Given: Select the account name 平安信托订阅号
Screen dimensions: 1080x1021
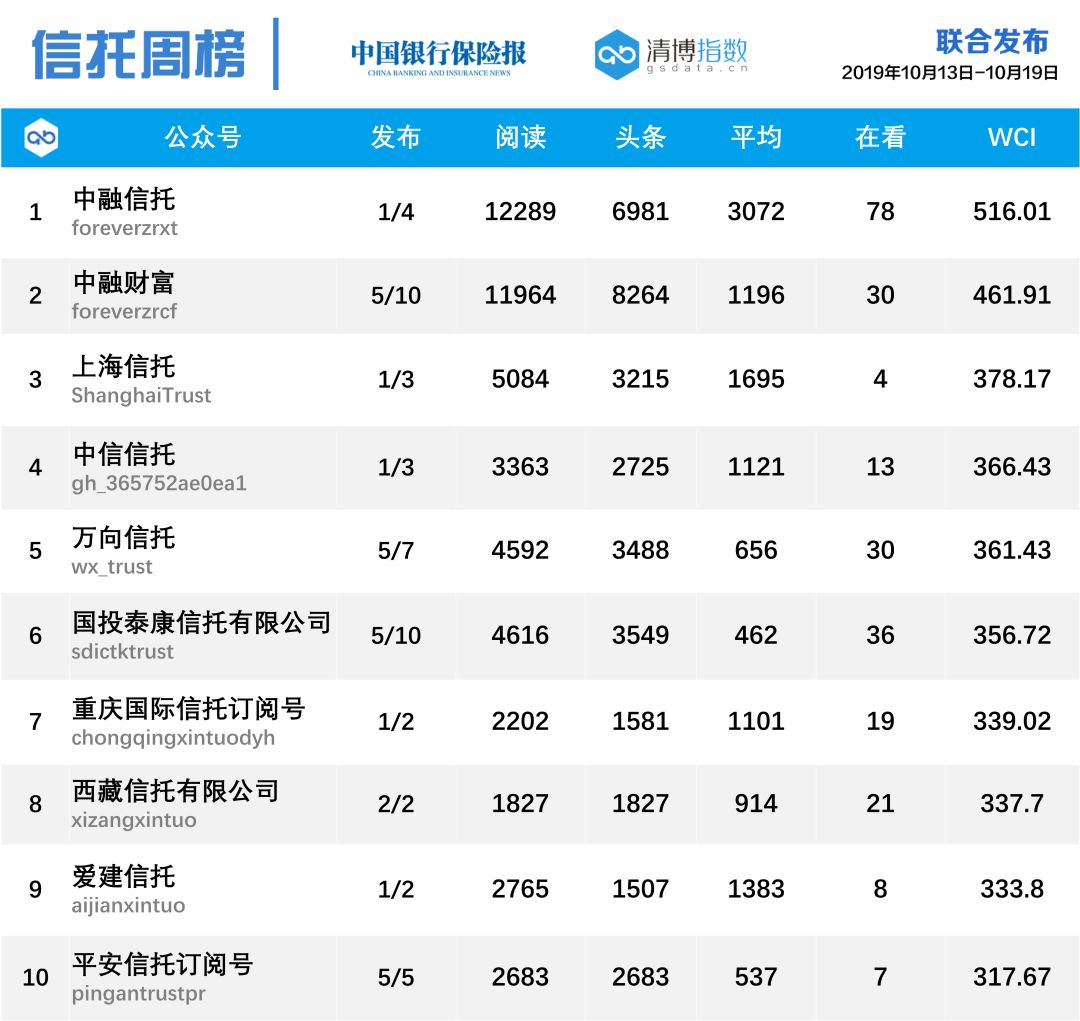Looking at the screenshot, I should coord(163,965).
